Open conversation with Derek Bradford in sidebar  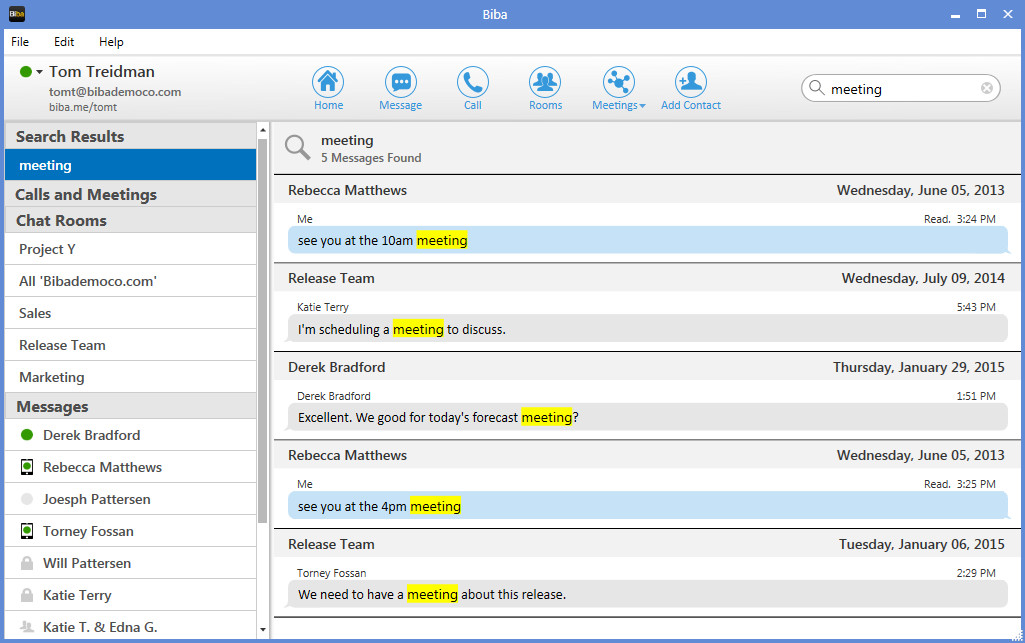coord(131,435)
